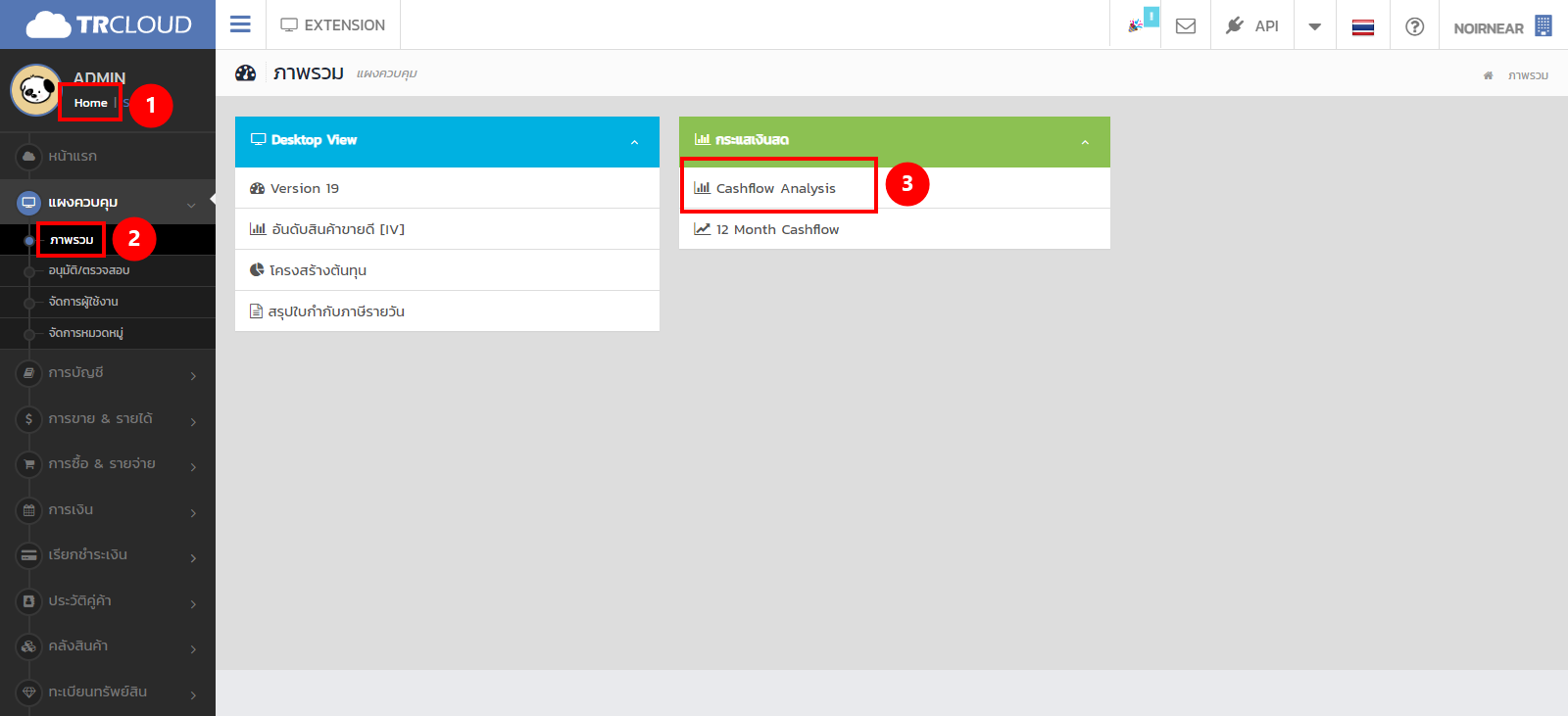Open the envelope mail icon
The image size is (1568, 716).
(1186, 26)
